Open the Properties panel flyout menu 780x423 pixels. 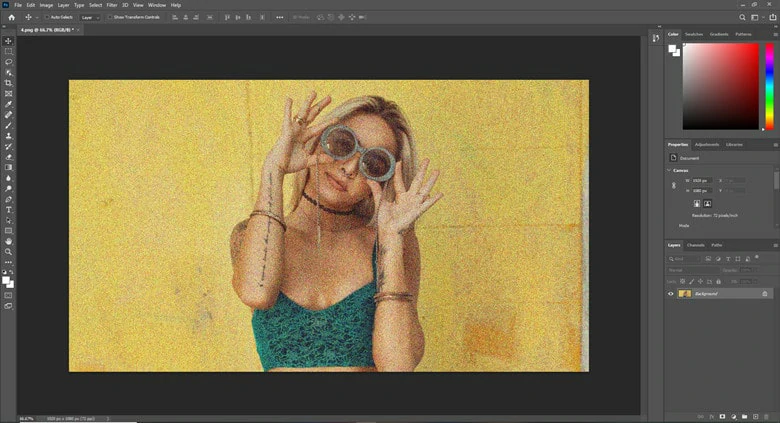pyautogui.click(x=775, y=145)
